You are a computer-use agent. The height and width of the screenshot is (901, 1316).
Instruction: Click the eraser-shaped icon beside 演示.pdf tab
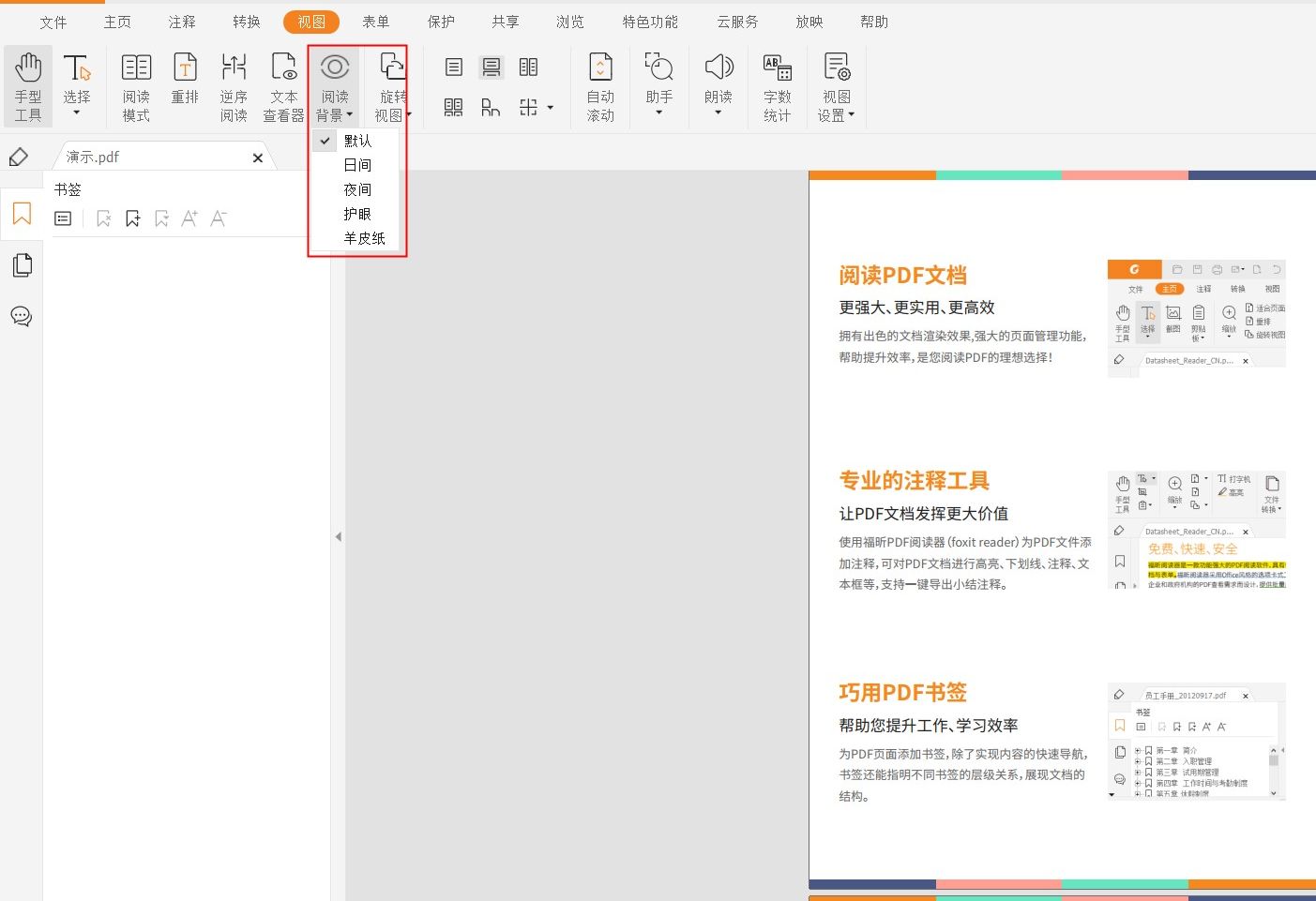click(18, 157)
